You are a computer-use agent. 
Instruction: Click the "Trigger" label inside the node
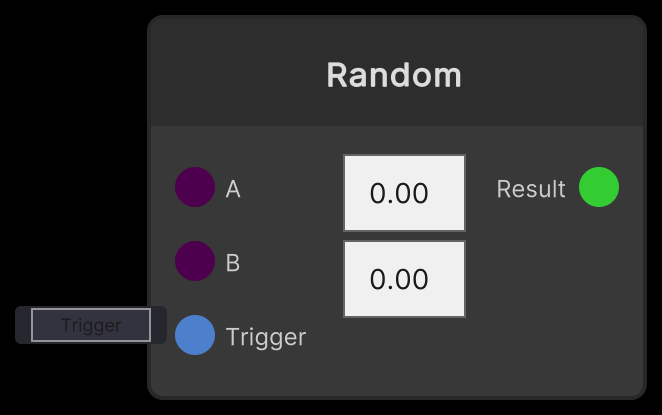[266, 337]
